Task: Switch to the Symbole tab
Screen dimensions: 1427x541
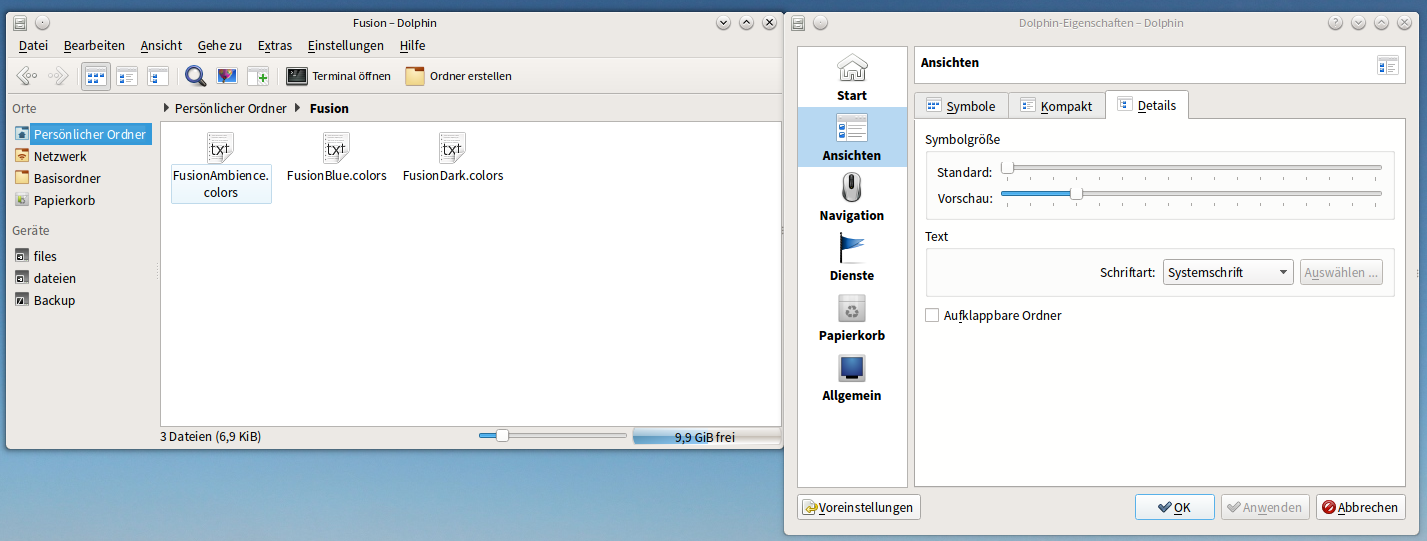Action: (x=960, y=106)
